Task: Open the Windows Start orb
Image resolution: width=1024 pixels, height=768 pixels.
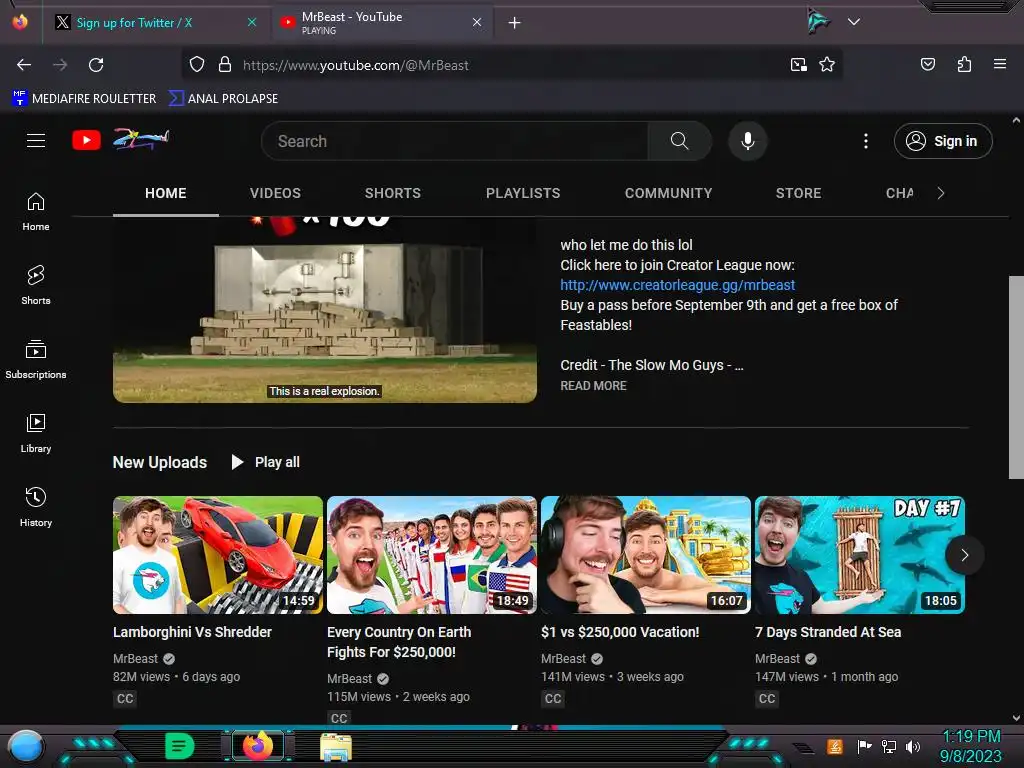Action: pyautogui.click(x=26, y=747)
